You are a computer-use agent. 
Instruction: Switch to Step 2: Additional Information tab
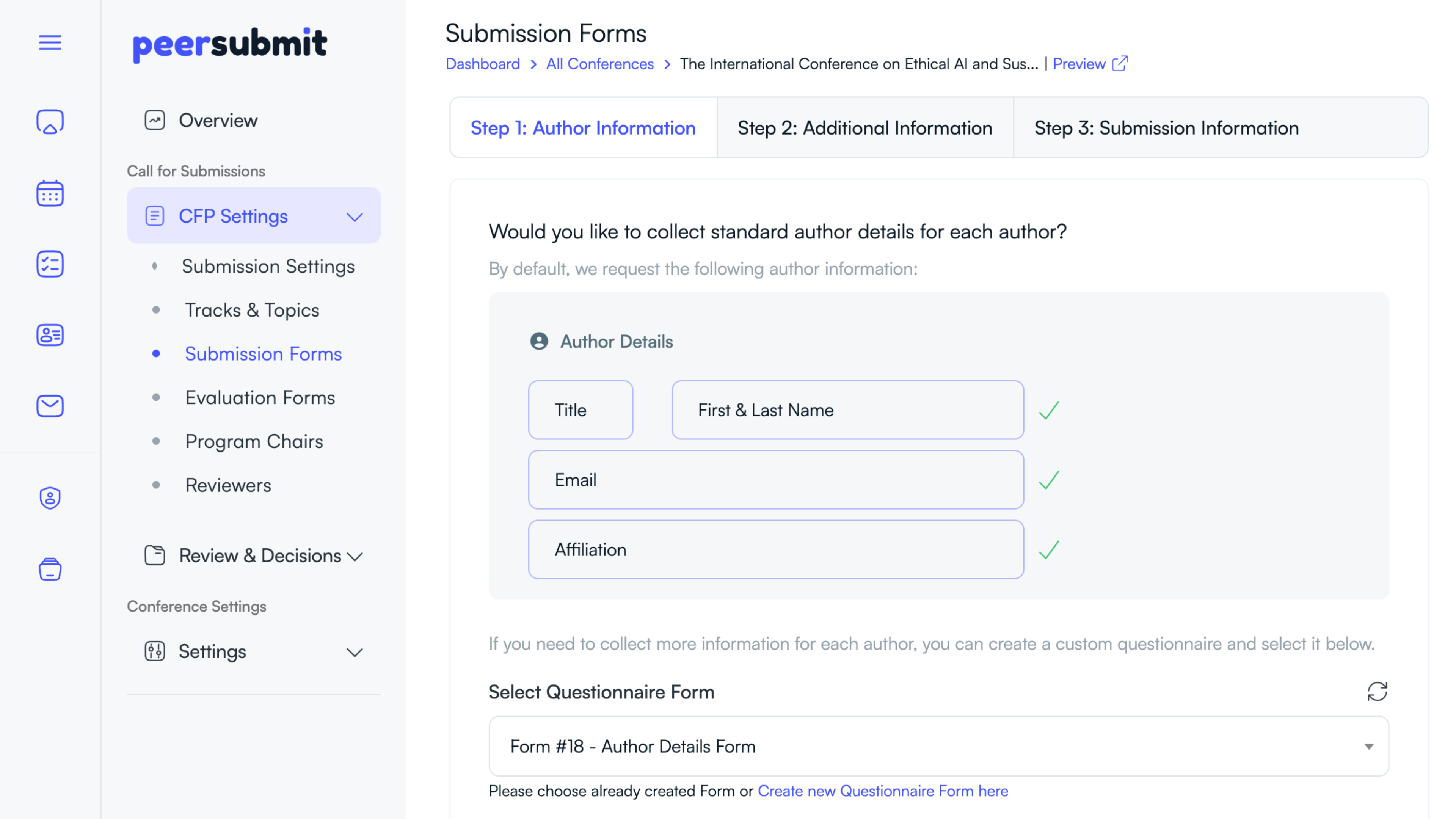pyautogui.click(x=865, y=128)
